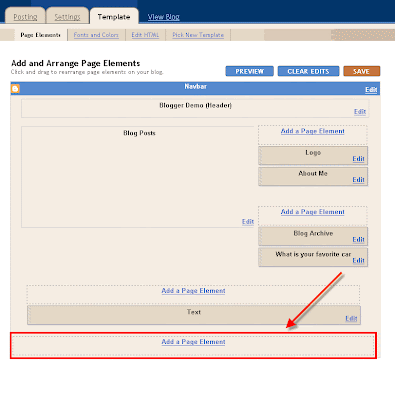Click the 'Add and Arrange Page Elements' heading

[76, 63]
